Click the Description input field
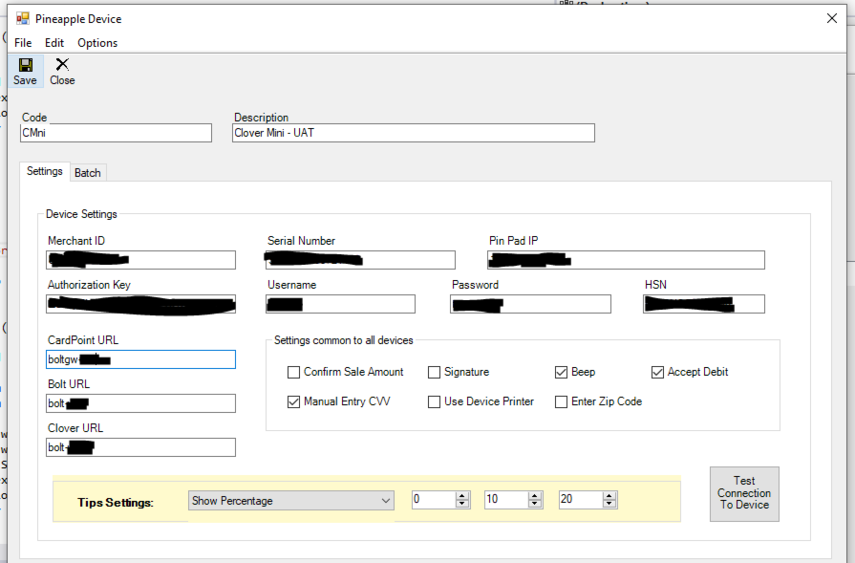 [413, 133]
